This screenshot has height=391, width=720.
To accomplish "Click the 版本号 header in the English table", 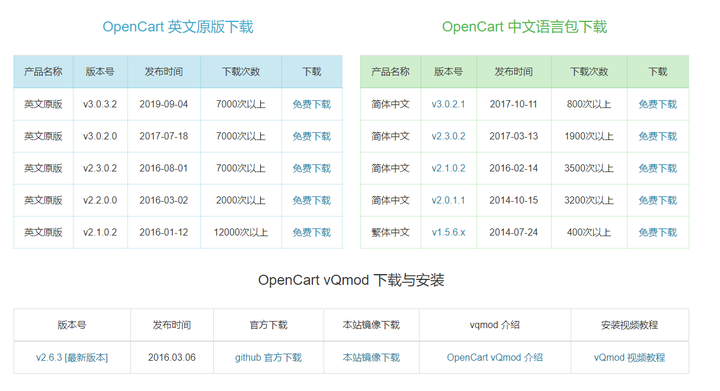I will (x=100, y=72).
